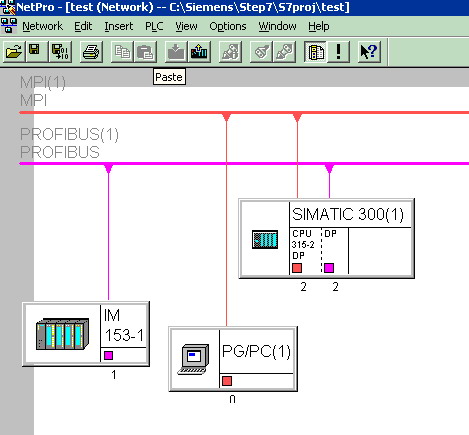Open the View menu

(186, 26)
